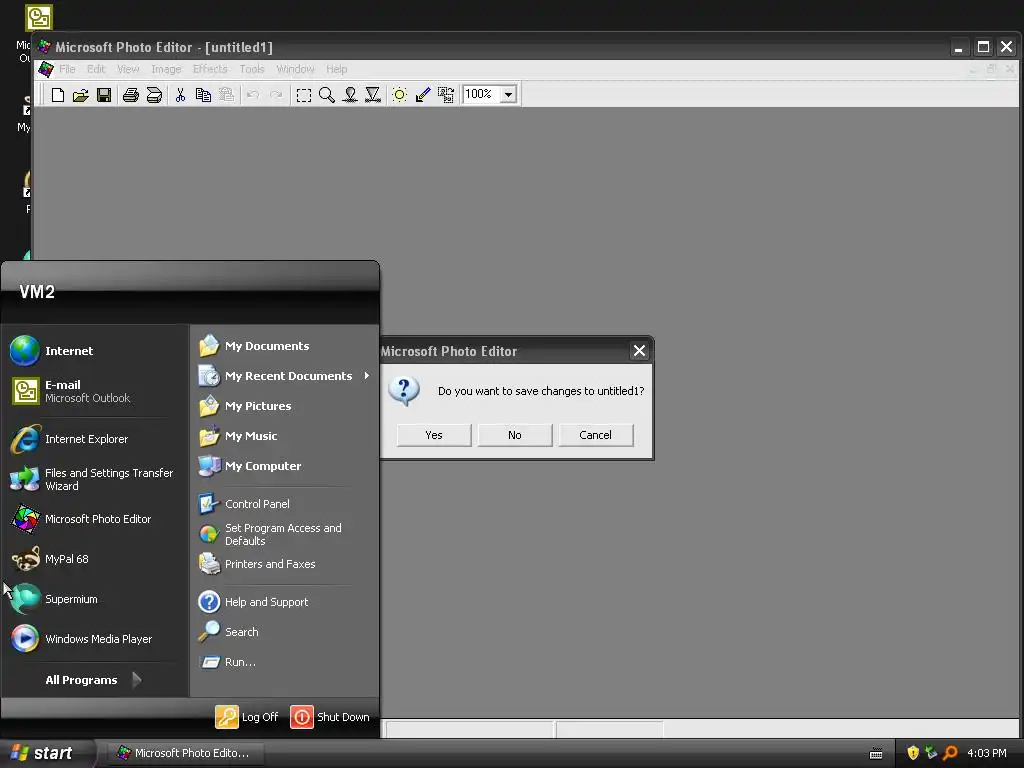Open Set Program Access and Defaults
This screenshot has height=768, width=1024.
285,534
